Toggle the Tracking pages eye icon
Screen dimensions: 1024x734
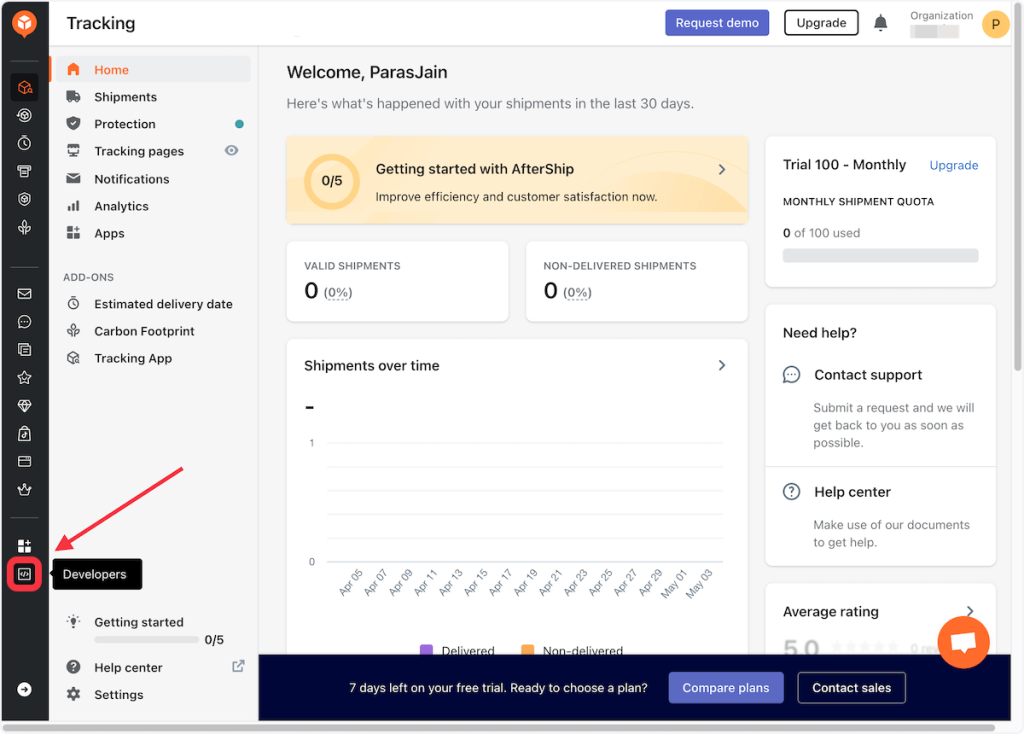coord(232,151)
